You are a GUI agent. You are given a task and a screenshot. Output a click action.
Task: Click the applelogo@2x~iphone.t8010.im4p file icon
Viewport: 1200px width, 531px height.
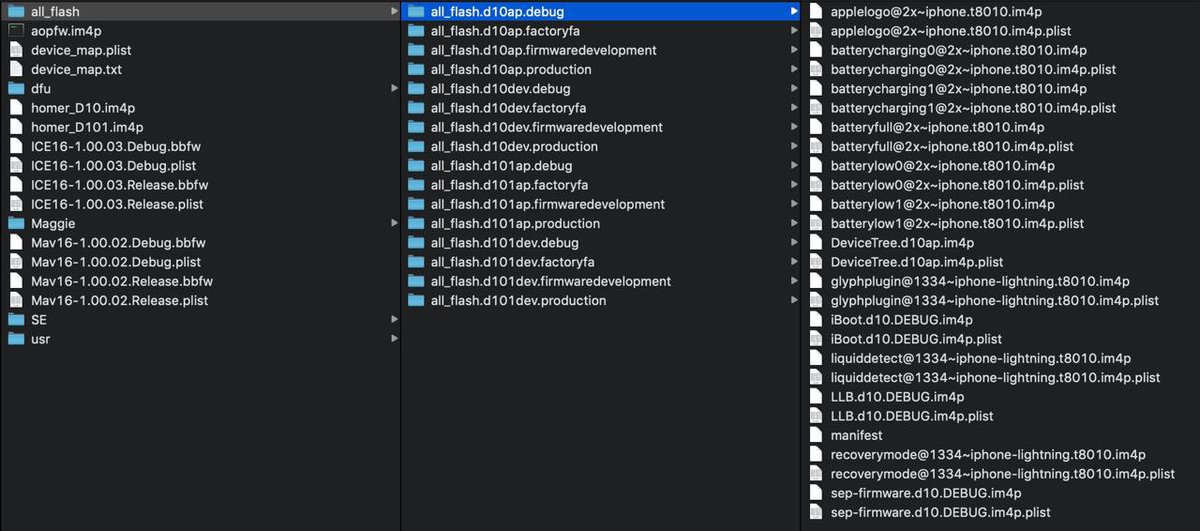815,11
